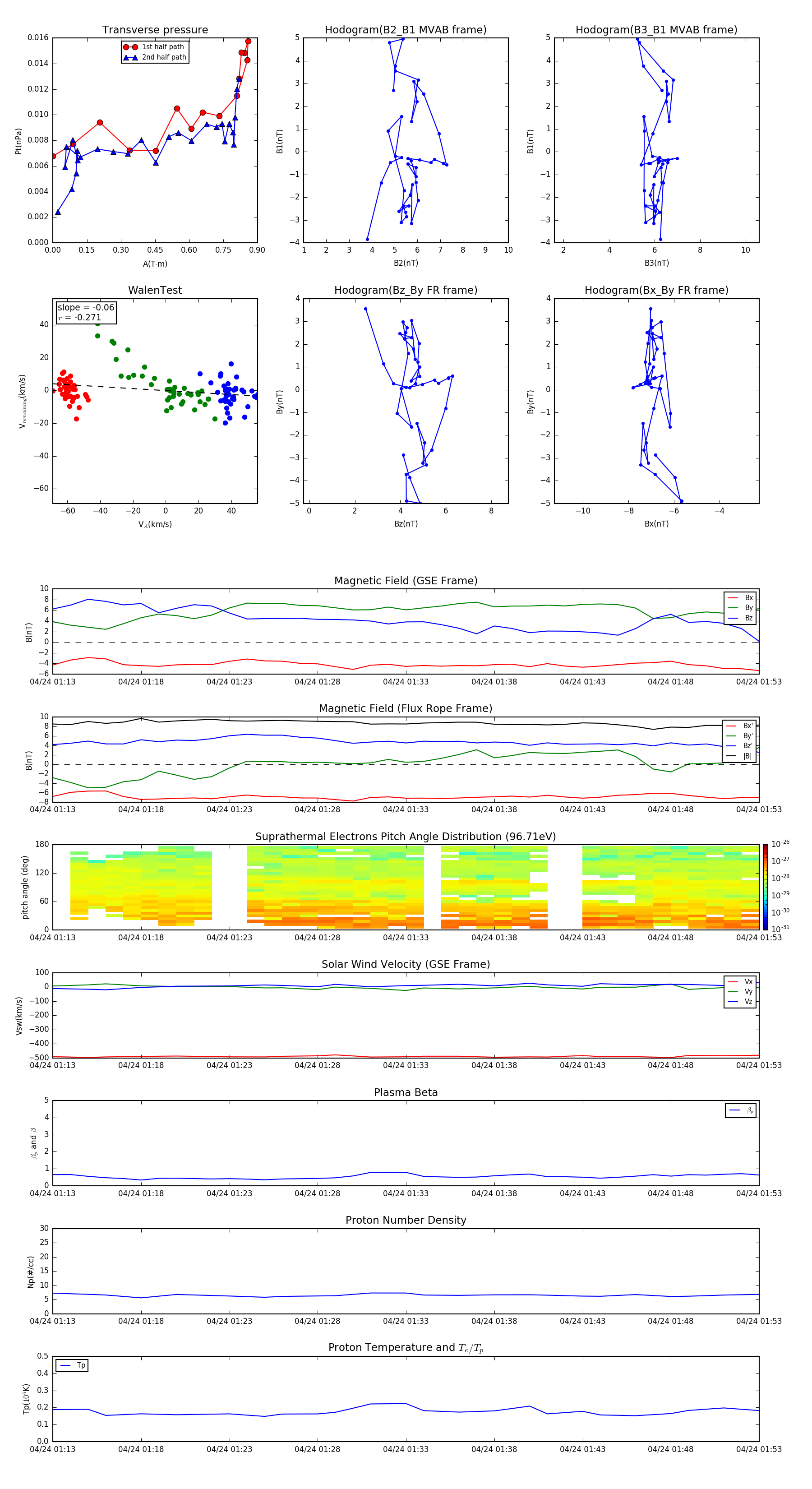Click the "WalenTest" plot title
This screenshot has height=1489, width=812.
pos(155,290)
